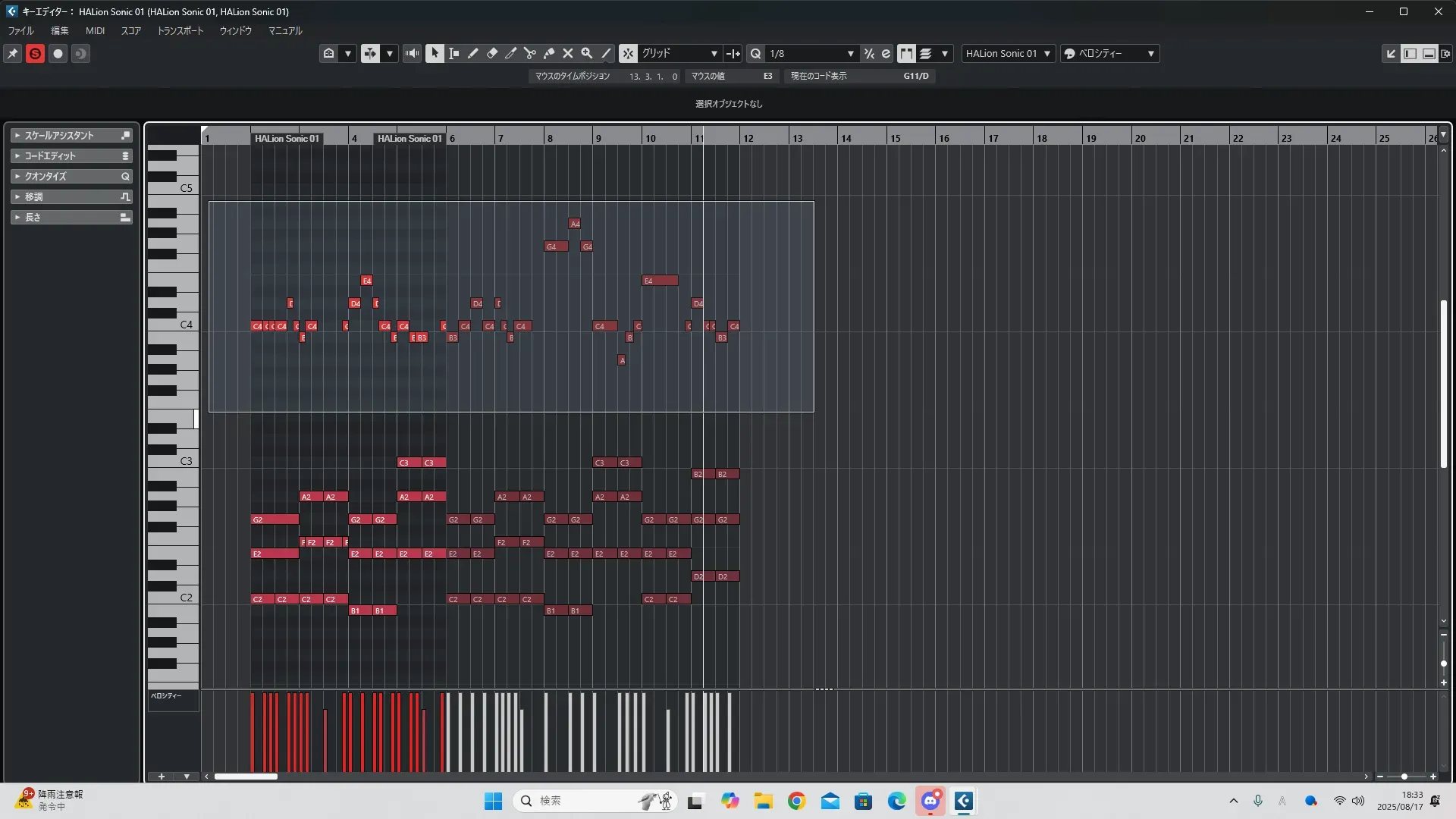The height and width of the screenshot is (819, 1456).
Task: Select the Erase tool
Action: click(x=491, y=53)
